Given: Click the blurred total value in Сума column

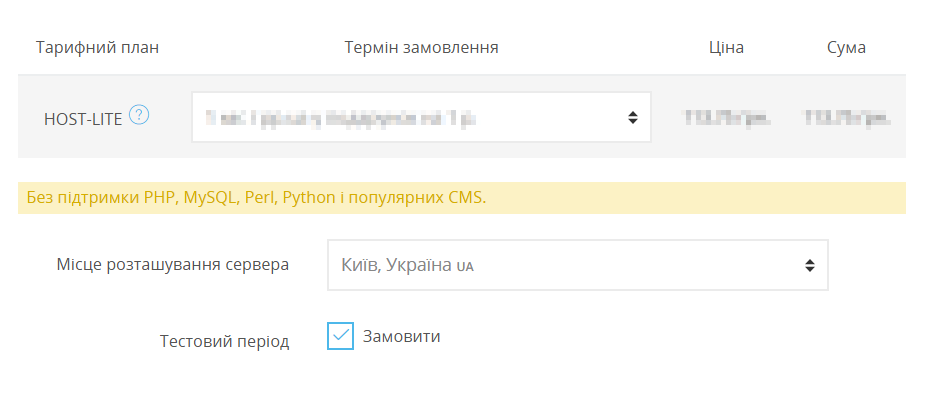Looking at the screenshot, I should (847, 118).
